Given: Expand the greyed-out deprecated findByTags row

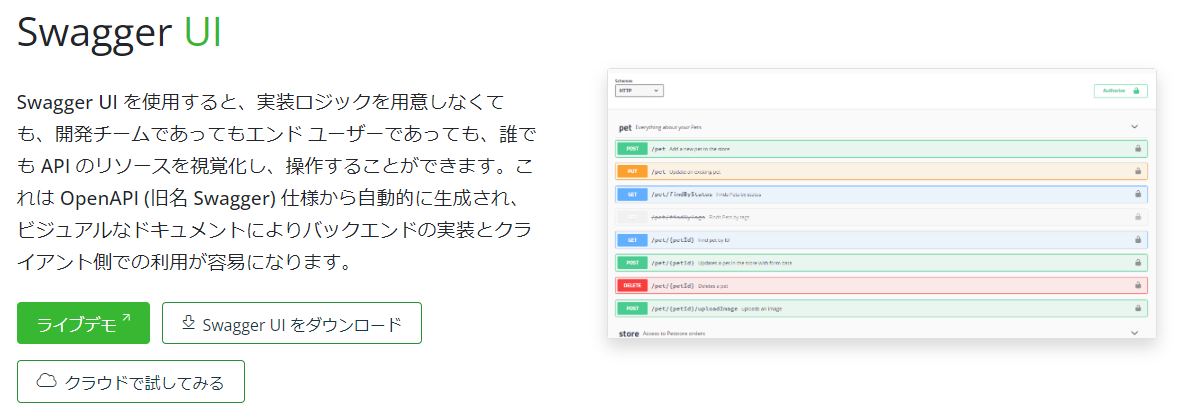Looking at the screenshot, I should [x=881, y=217].
